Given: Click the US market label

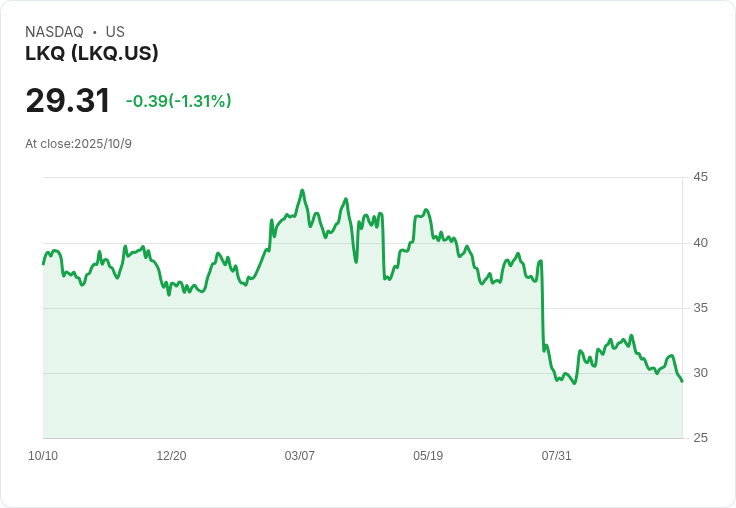Looking at the screenshot, I should tap(115, 32).
